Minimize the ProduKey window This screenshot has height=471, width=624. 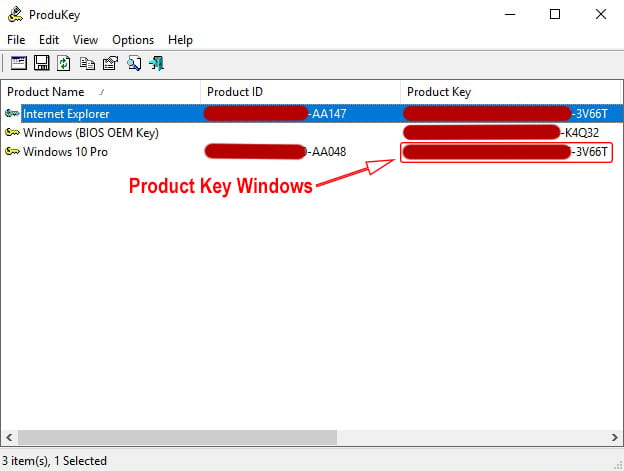(510, 15)
